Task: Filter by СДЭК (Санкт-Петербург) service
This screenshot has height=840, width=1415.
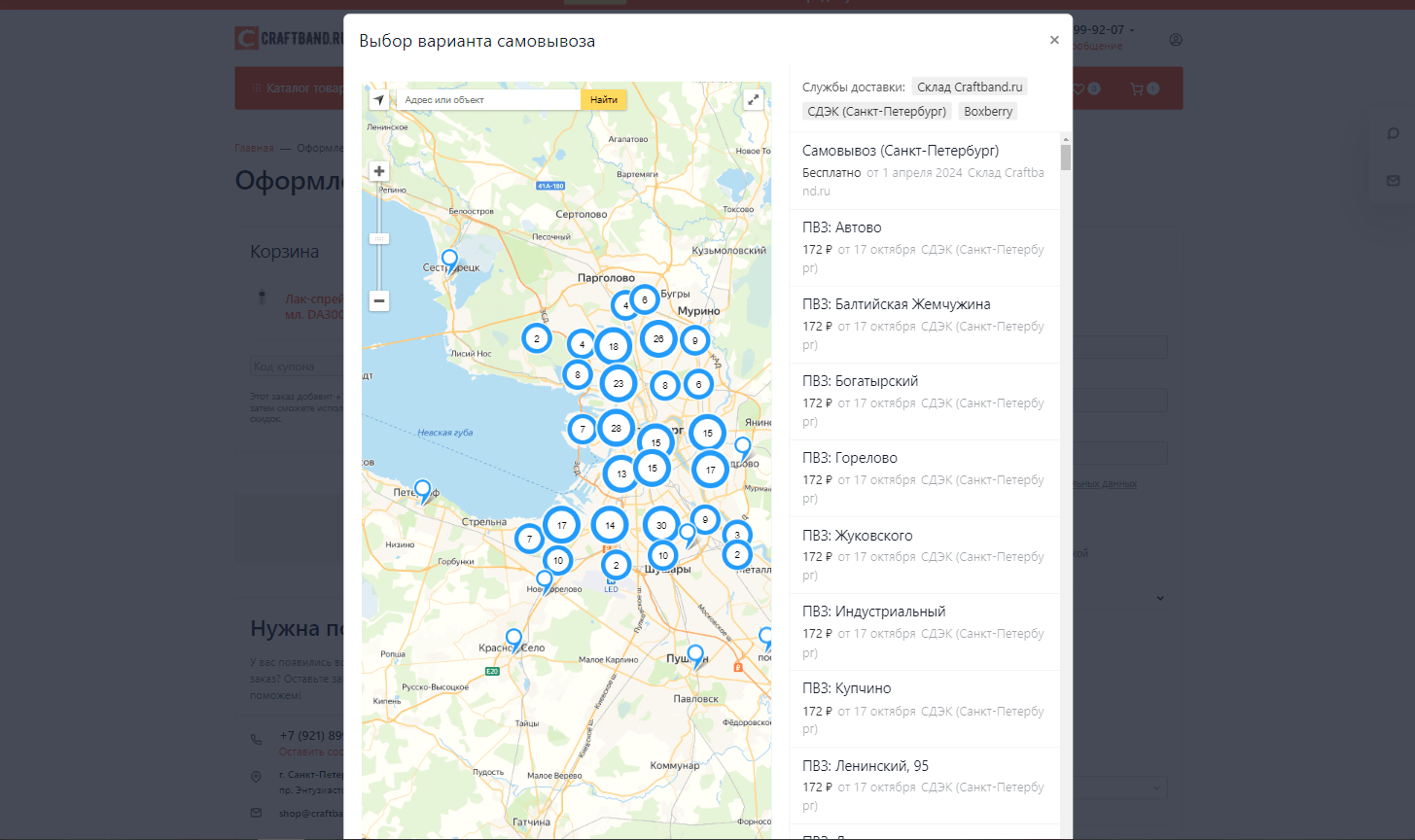Action: [877, 111]
